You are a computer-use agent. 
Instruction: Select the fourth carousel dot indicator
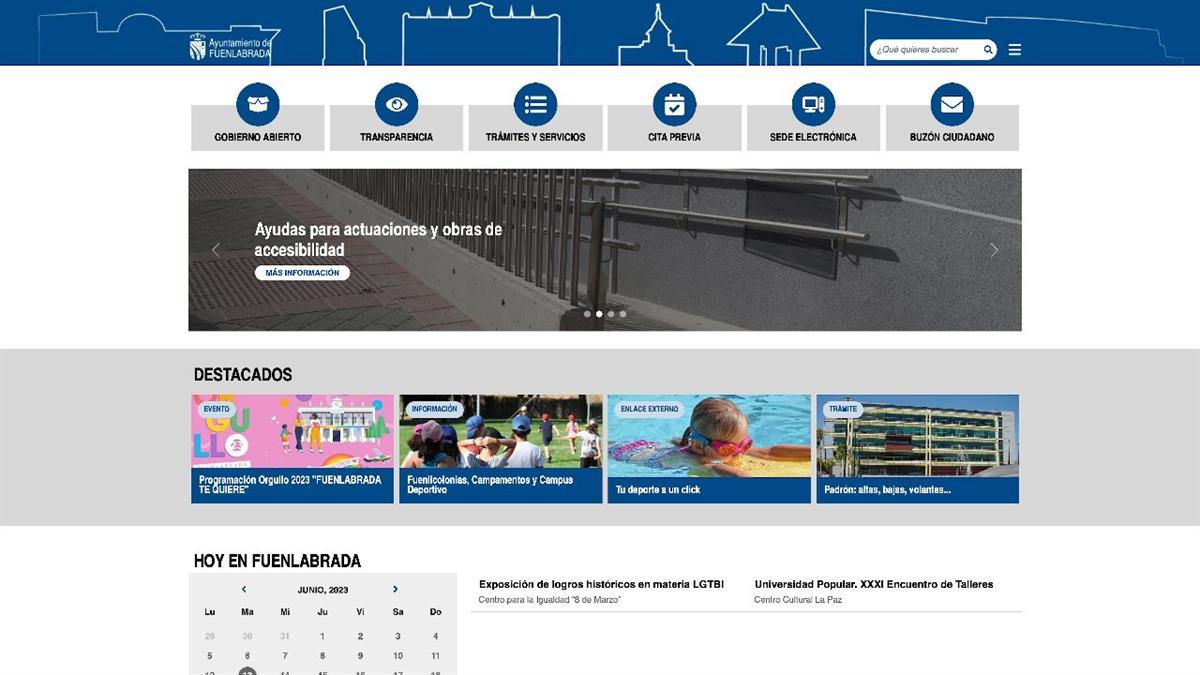point(623,314)
